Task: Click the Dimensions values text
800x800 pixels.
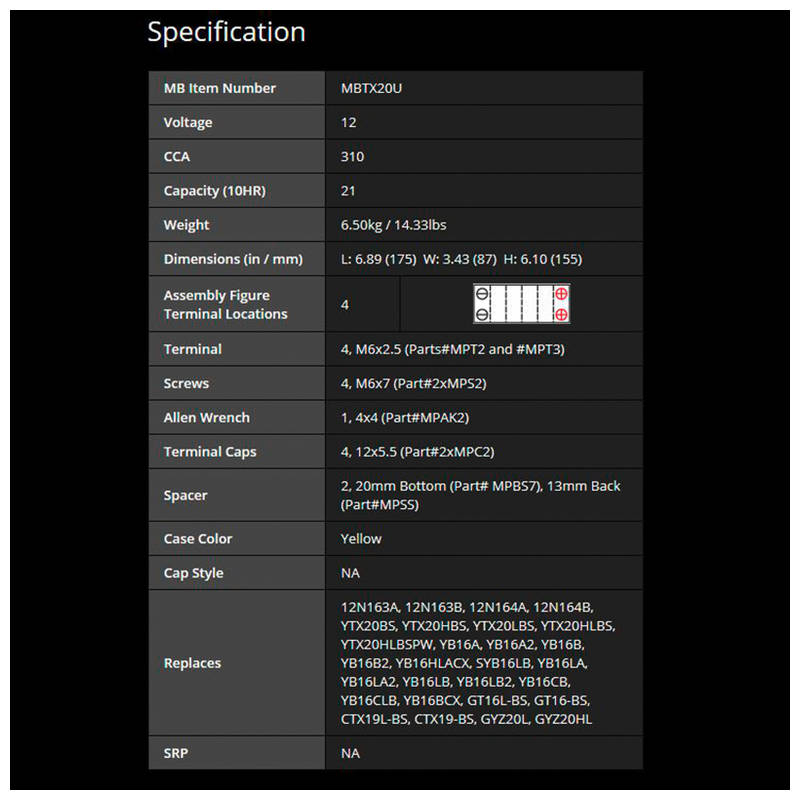Action: (461, 259)
